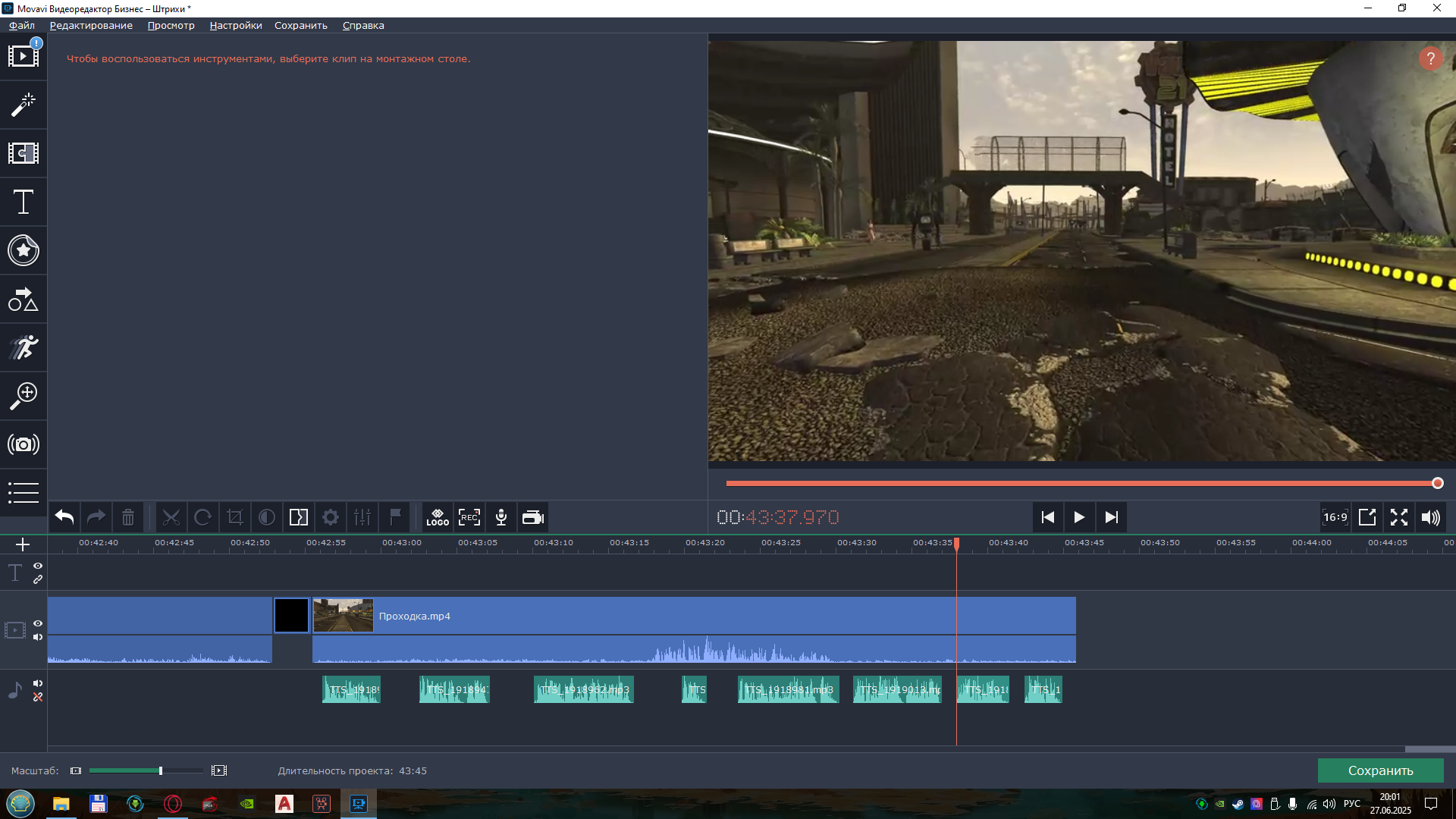Undo the last action
The width and height of the screenshot is (1456, 819).
[64, 517]
